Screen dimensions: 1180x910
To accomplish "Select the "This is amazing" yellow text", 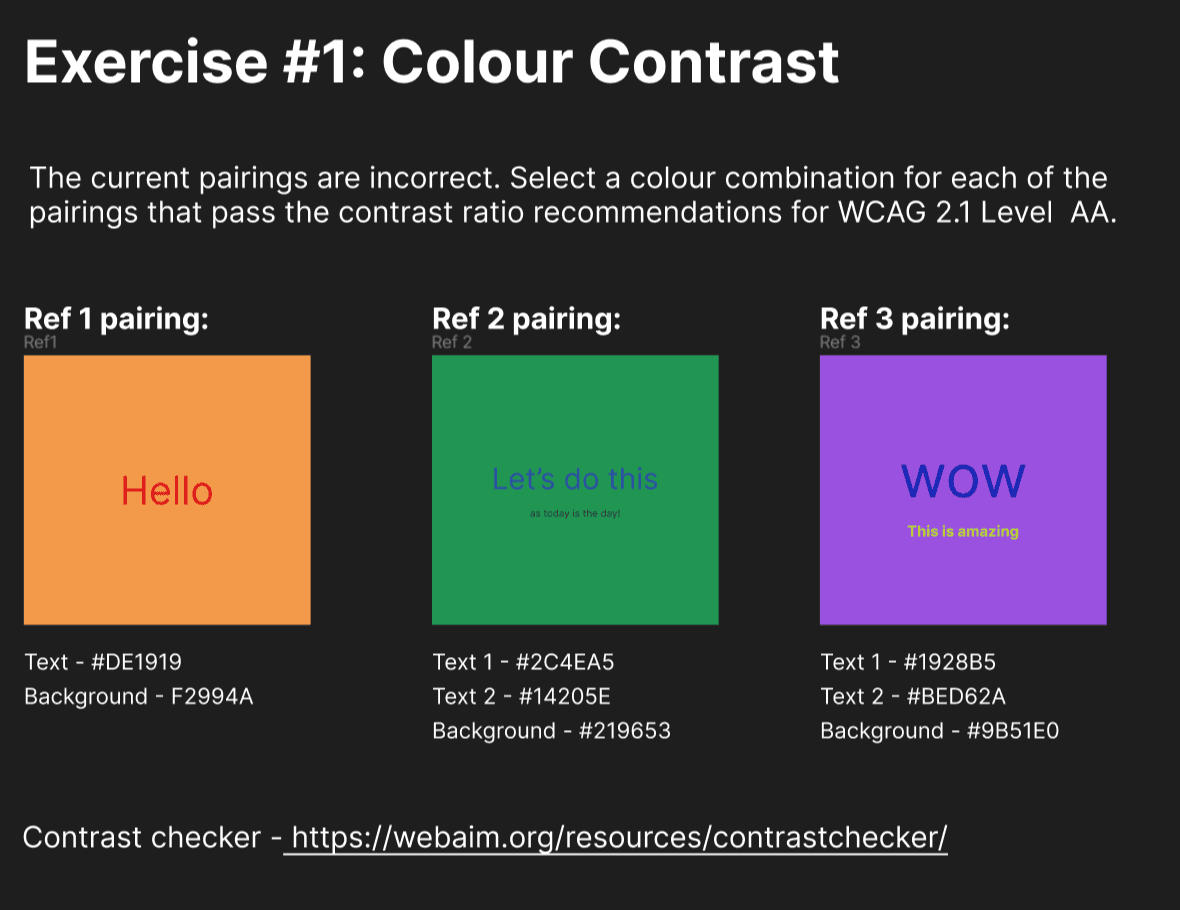I will [x=963, y=531].
